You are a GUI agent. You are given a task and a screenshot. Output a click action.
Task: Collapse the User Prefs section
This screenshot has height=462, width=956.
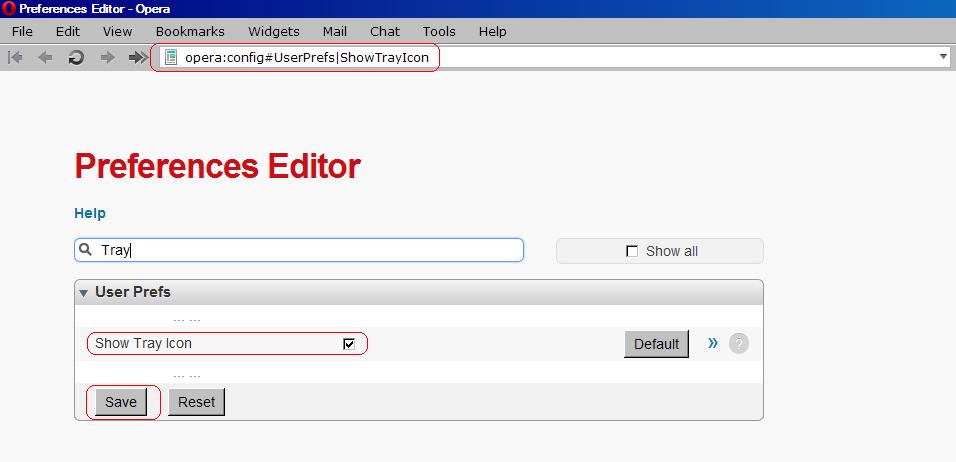click(x=84, y=293)
